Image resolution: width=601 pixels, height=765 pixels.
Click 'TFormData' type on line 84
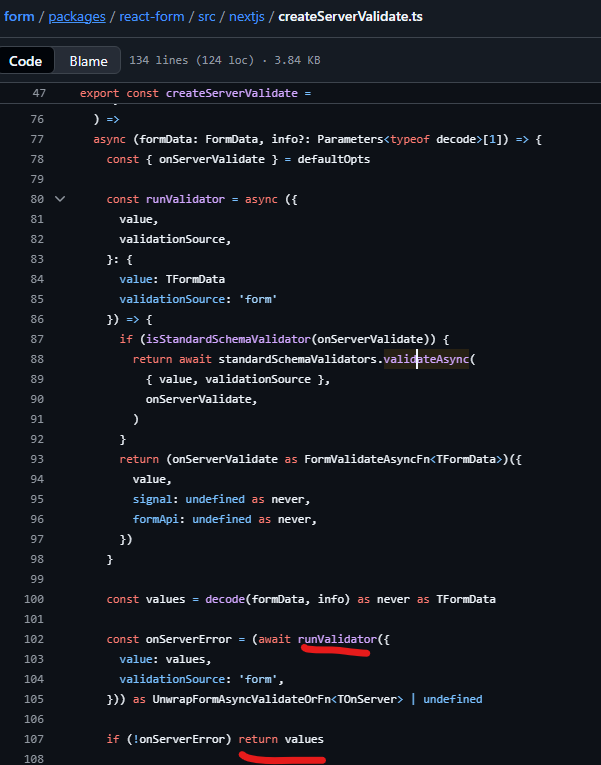(x=195, y=279)
